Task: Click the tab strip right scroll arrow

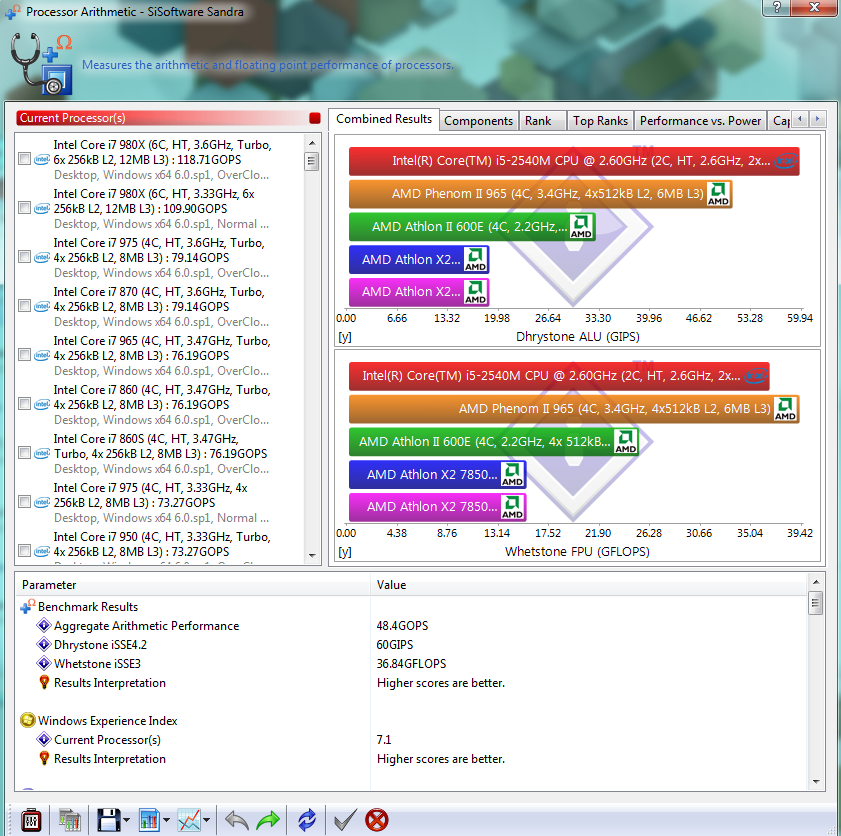Action: tap(817, 119)
